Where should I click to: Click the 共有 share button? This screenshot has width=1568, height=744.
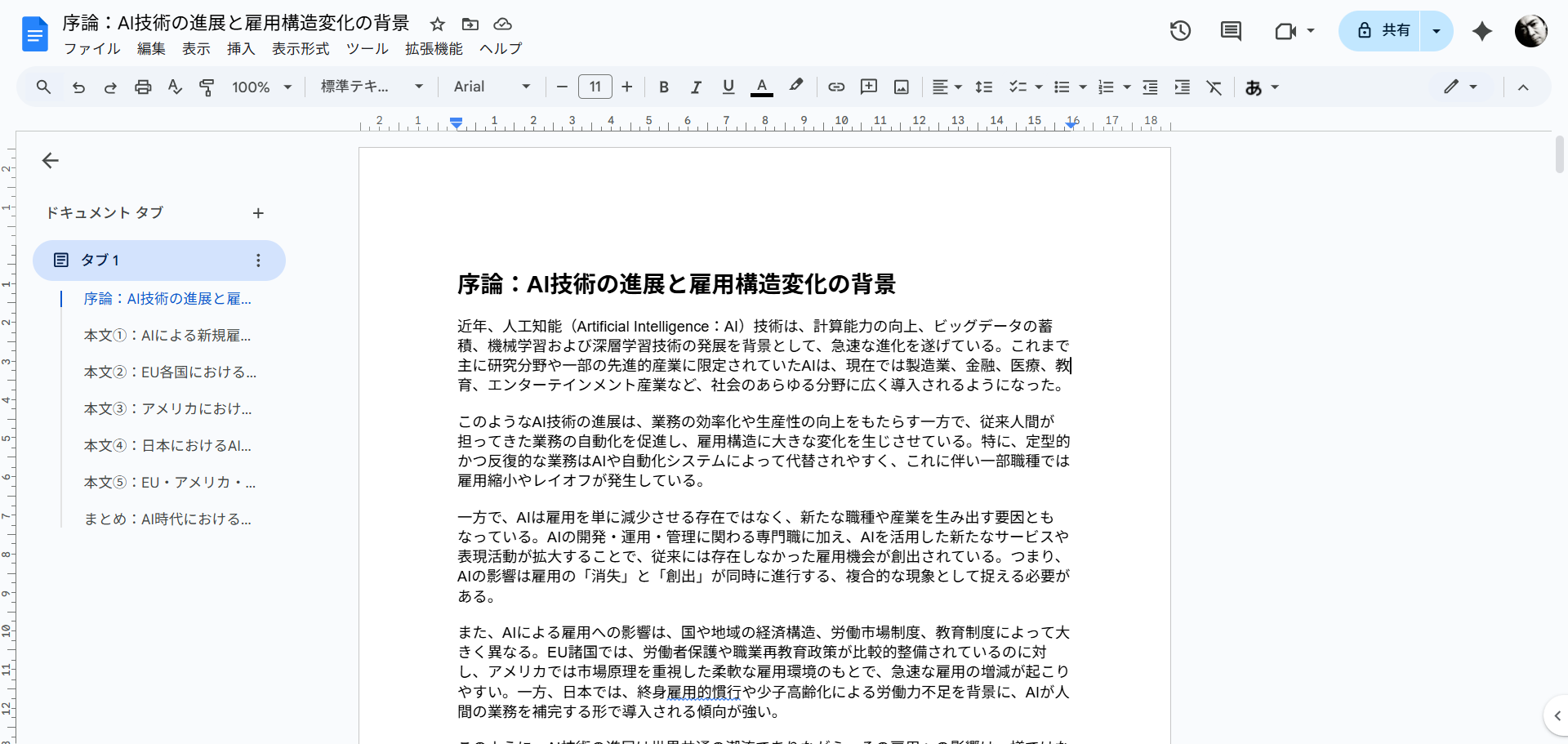1383,31
